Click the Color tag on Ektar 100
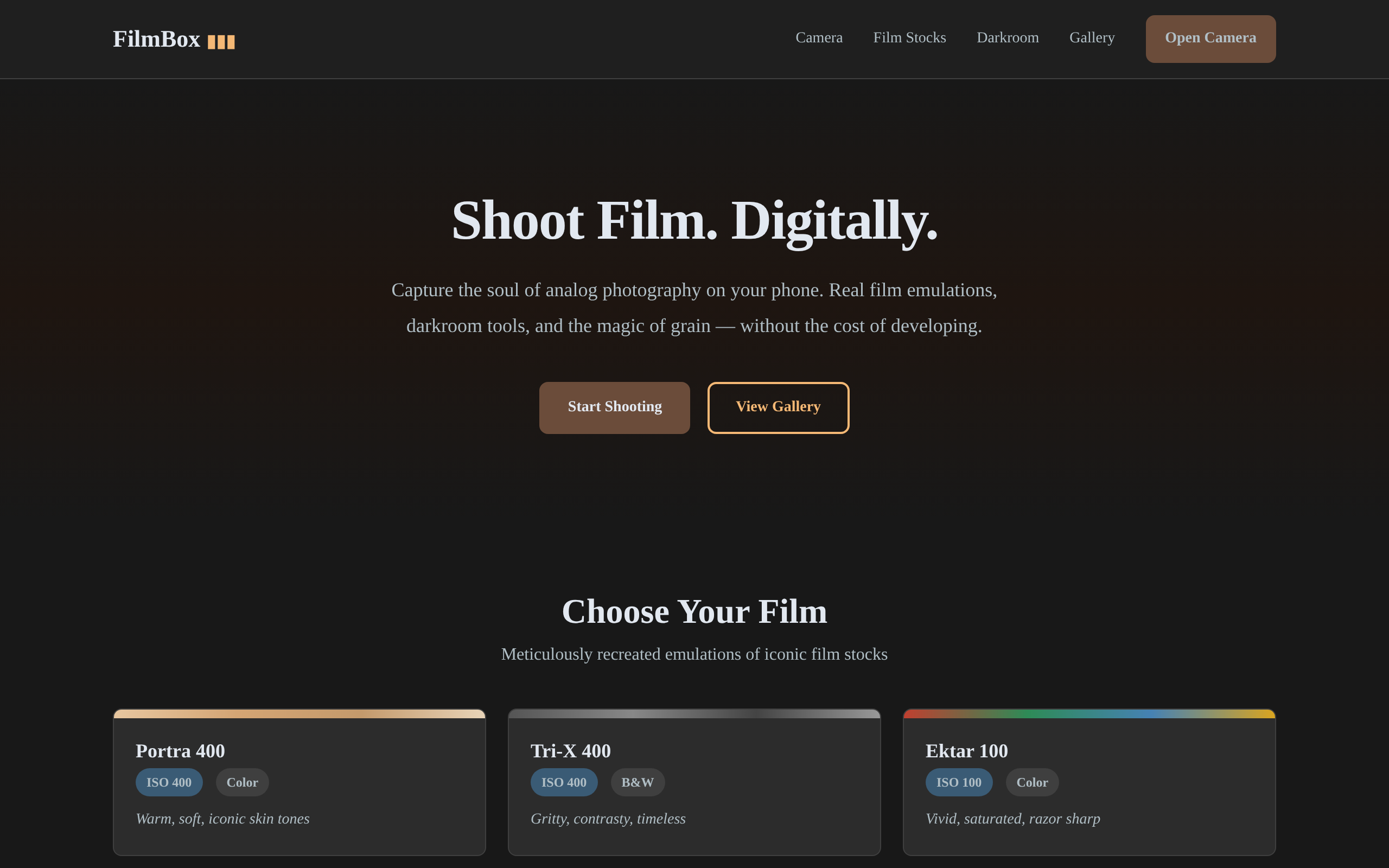Viewport: 1389px width, 868px height. pos(1031,782)
